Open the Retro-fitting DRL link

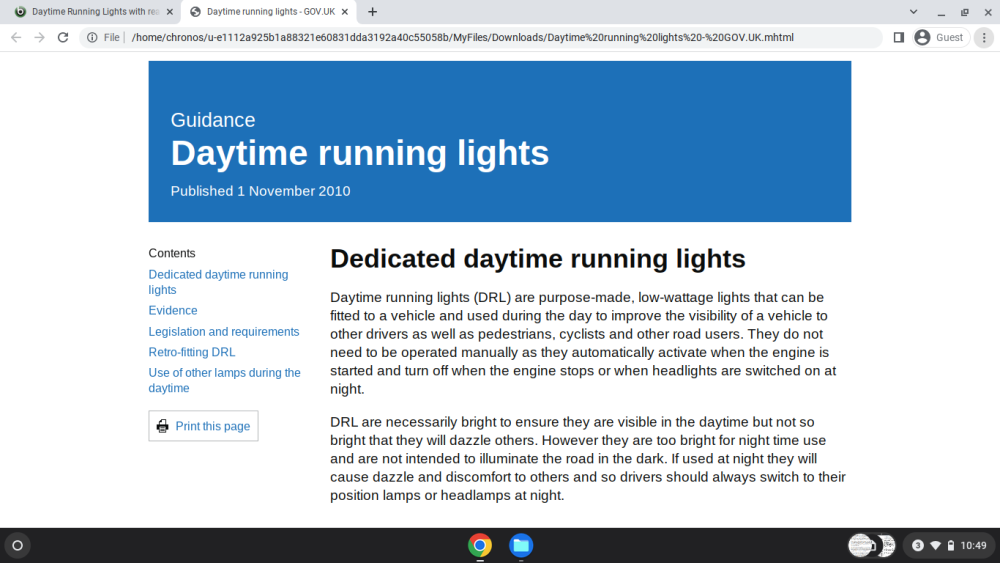(x=192, y=352)
